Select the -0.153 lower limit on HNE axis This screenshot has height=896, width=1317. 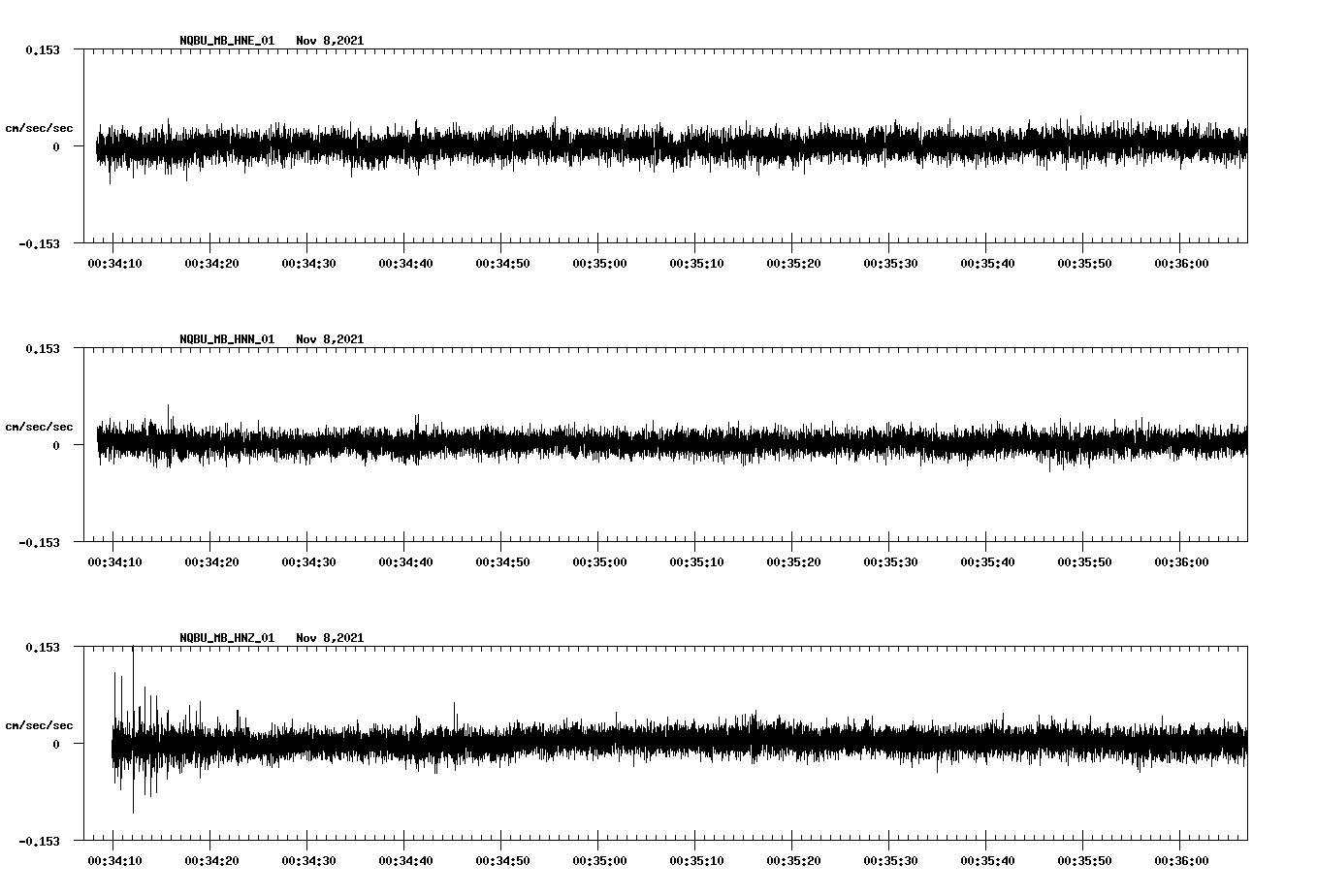[x=39, y=243]
